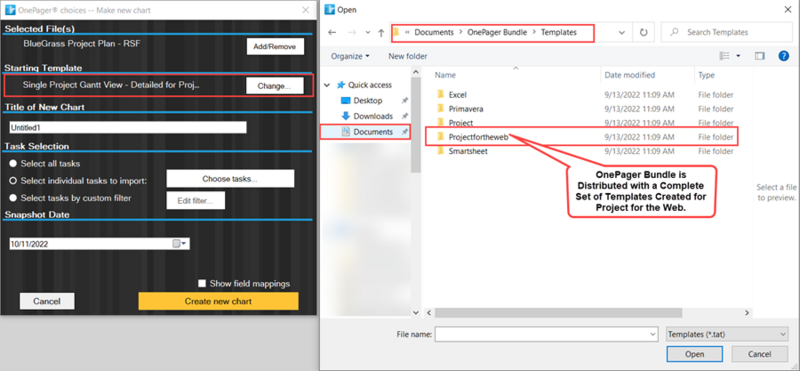Open the recent locations chevron dropdown
This screenshot has width=800, height=371.
point(367,32)
